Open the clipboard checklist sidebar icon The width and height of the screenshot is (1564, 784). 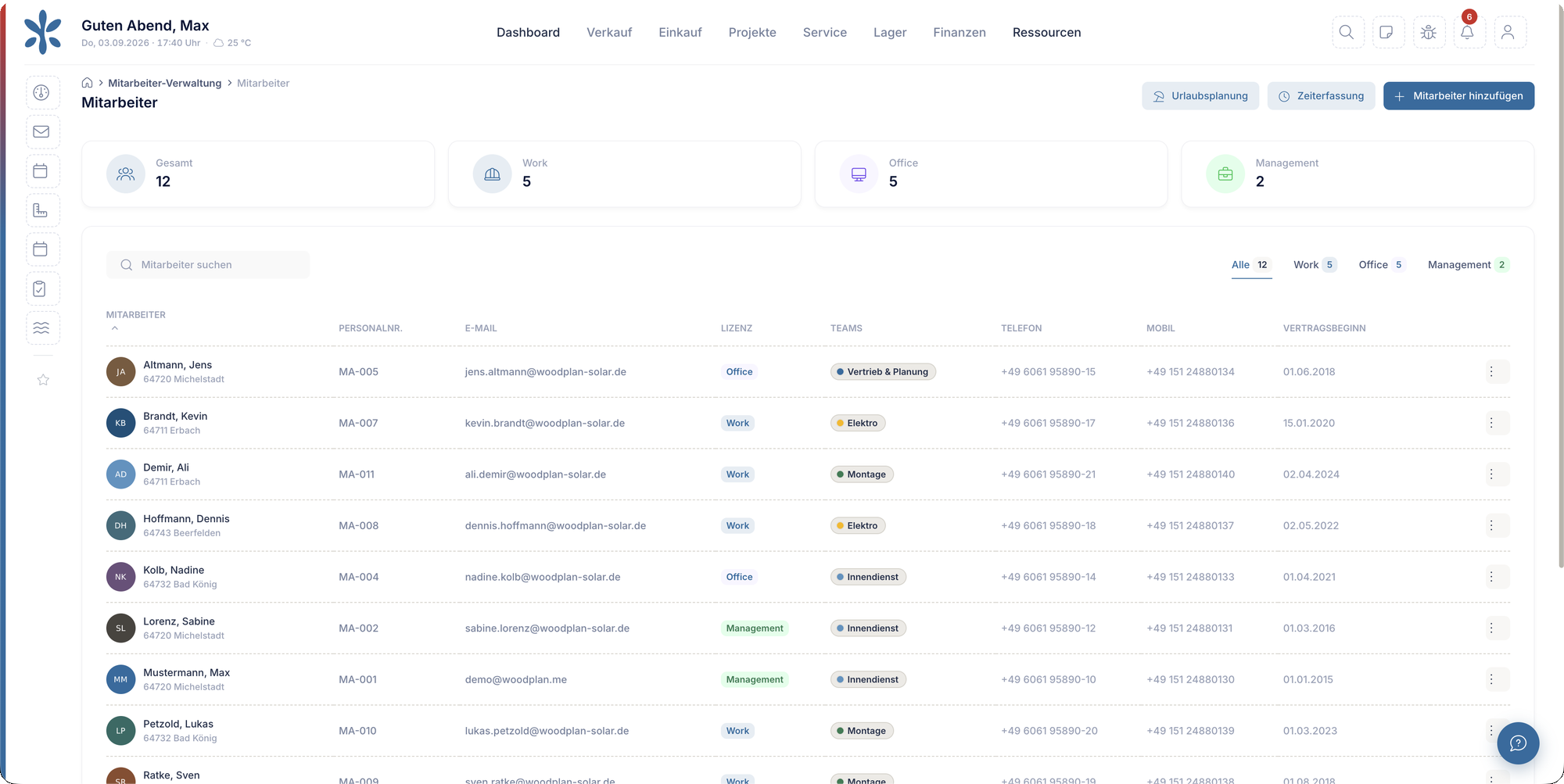tap(41, 289)
